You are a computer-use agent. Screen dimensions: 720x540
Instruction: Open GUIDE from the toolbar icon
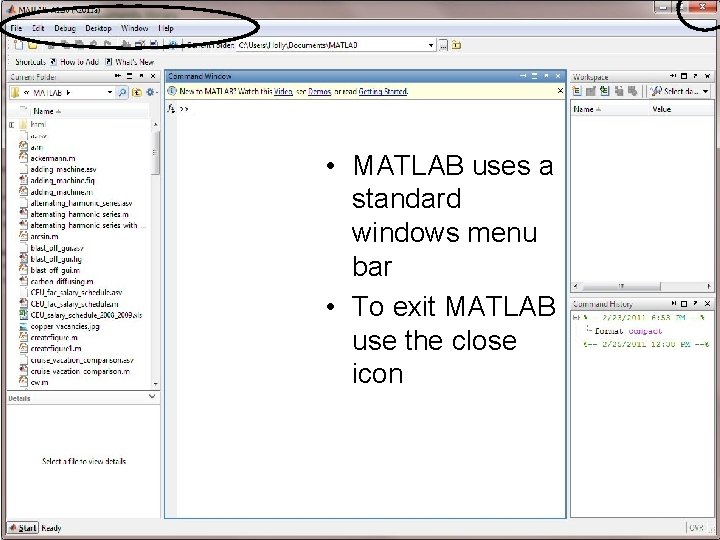click(140, 45)
